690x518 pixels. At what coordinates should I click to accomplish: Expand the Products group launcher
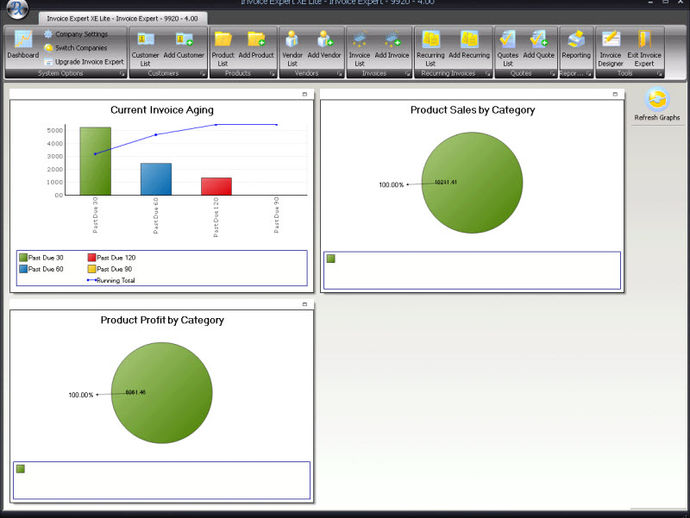pos(272,74)
